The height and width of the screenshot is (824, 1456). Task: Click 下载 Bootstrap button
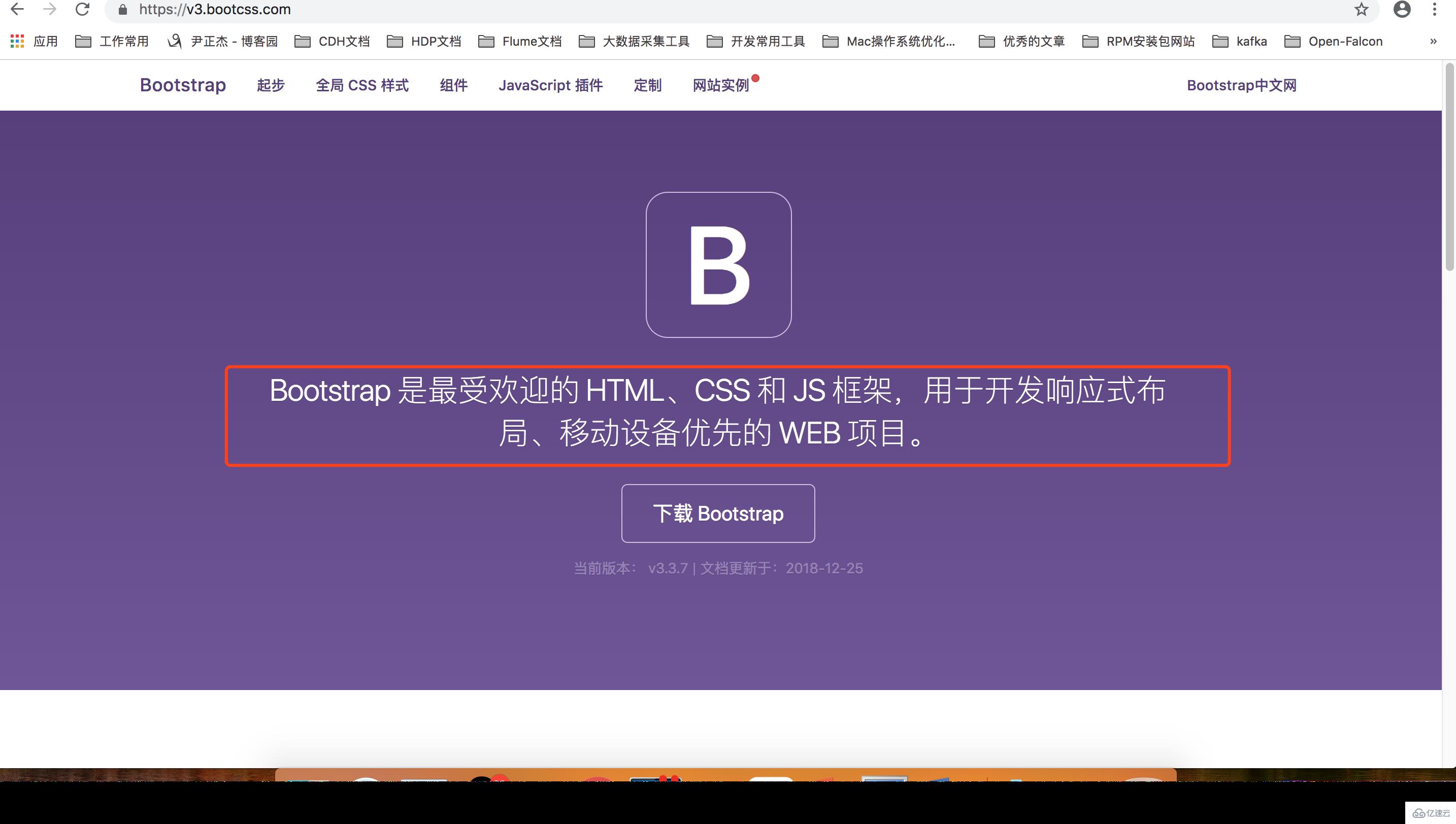[x=718, y=513]
